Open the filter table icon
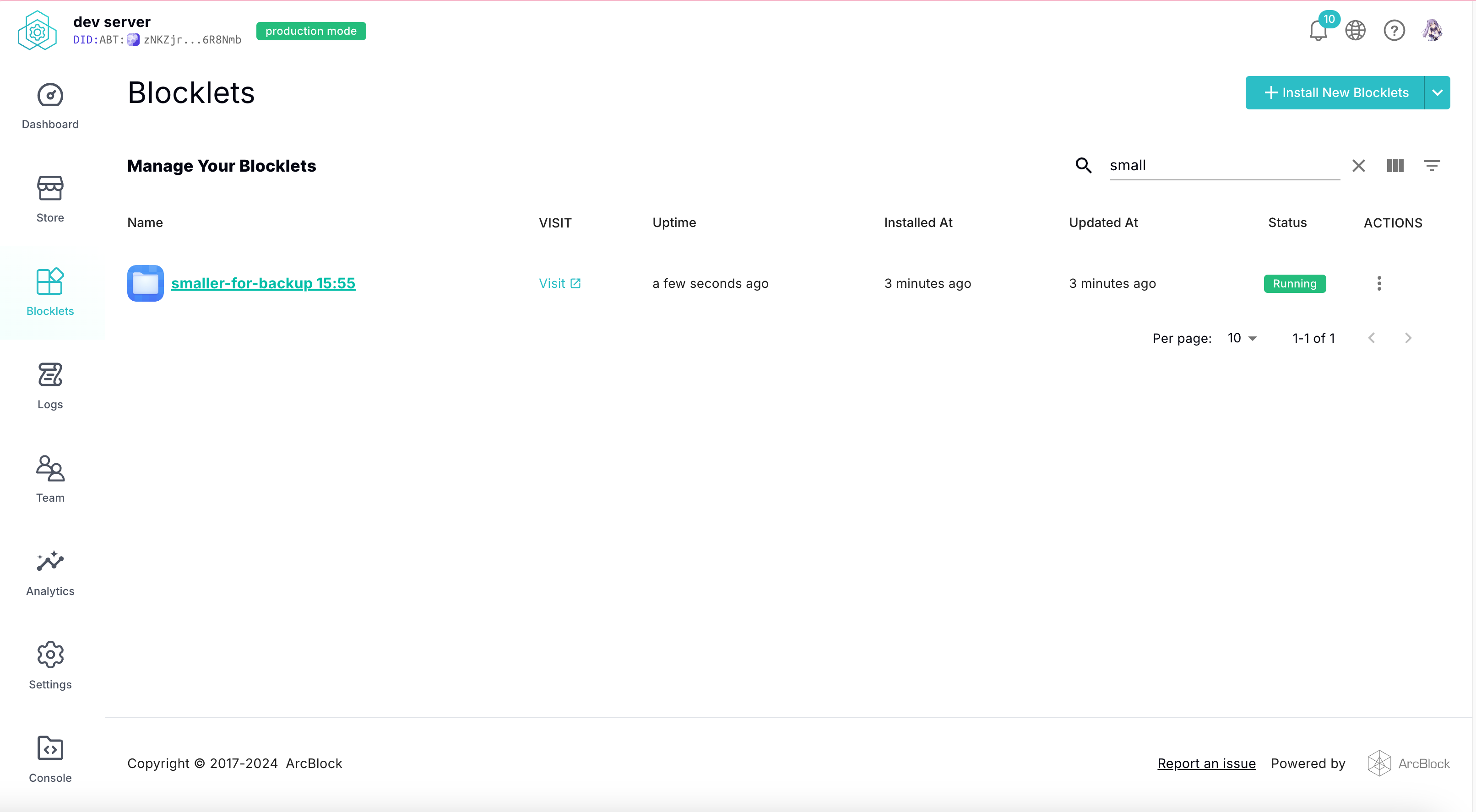The image size is (1476, 812). [1431, 166]
